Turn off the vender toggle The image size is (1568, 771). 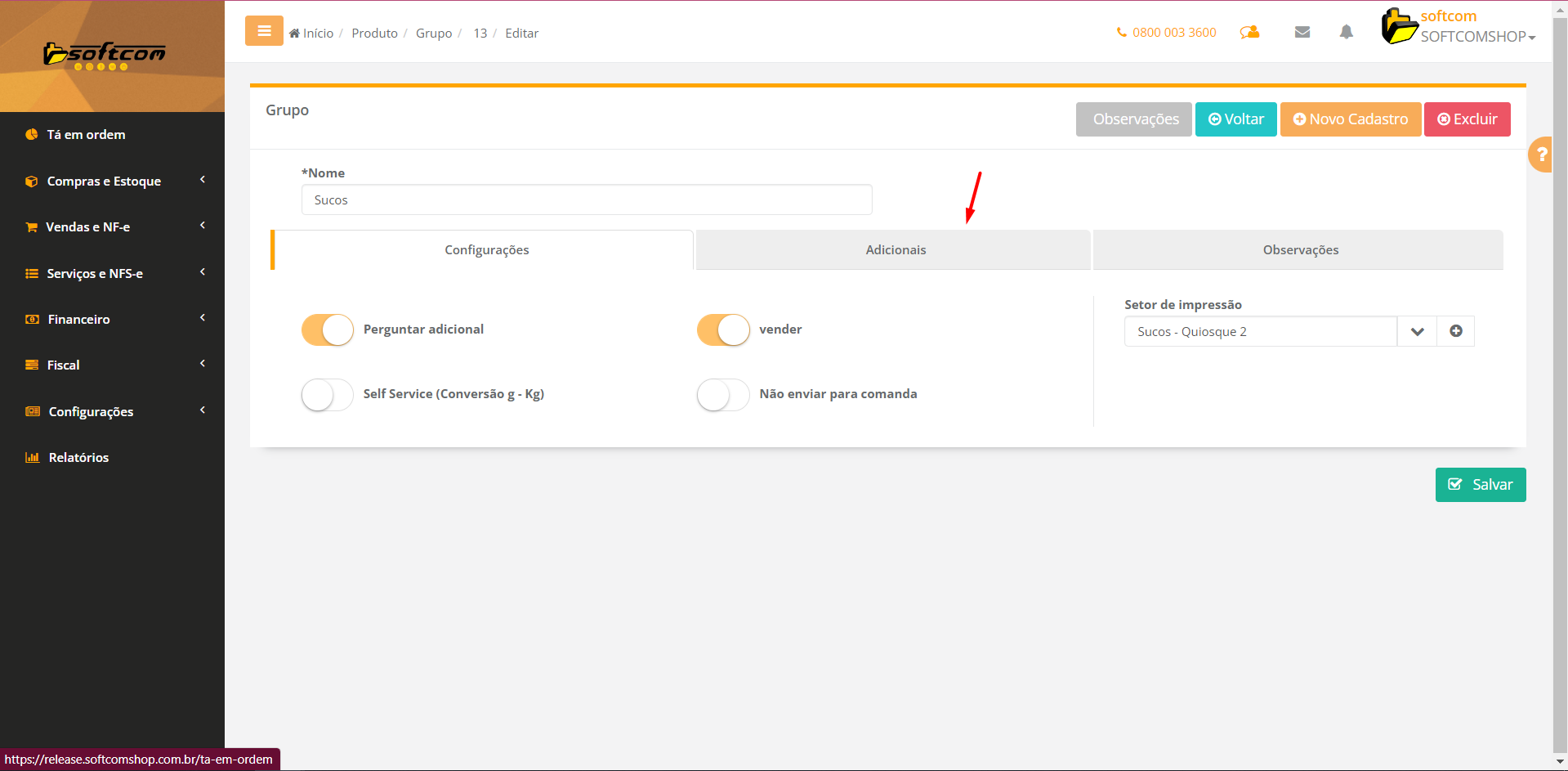[722, 329]
